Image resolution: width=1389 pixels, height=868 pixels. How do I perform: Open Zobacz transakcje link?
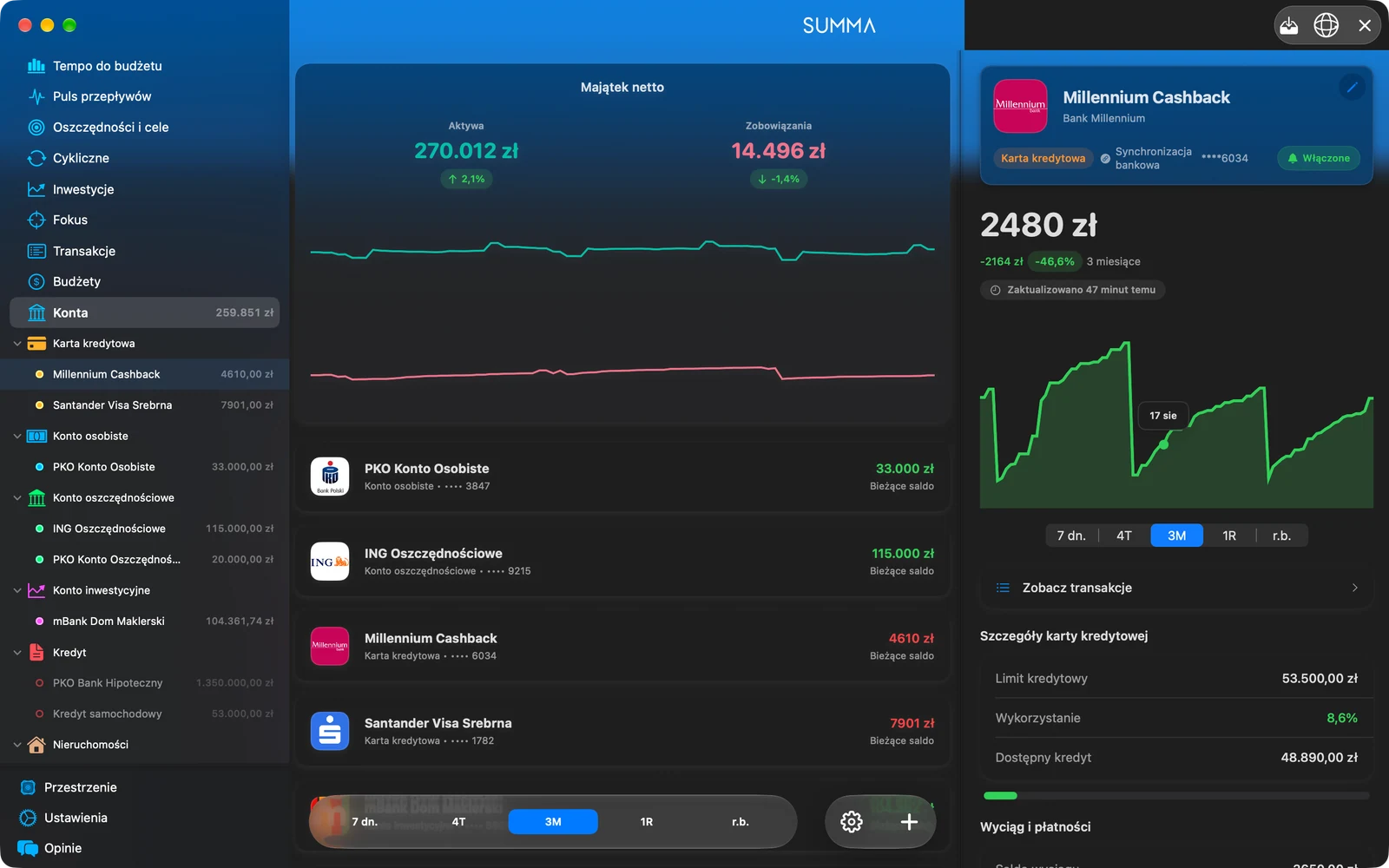(1176, 588)
